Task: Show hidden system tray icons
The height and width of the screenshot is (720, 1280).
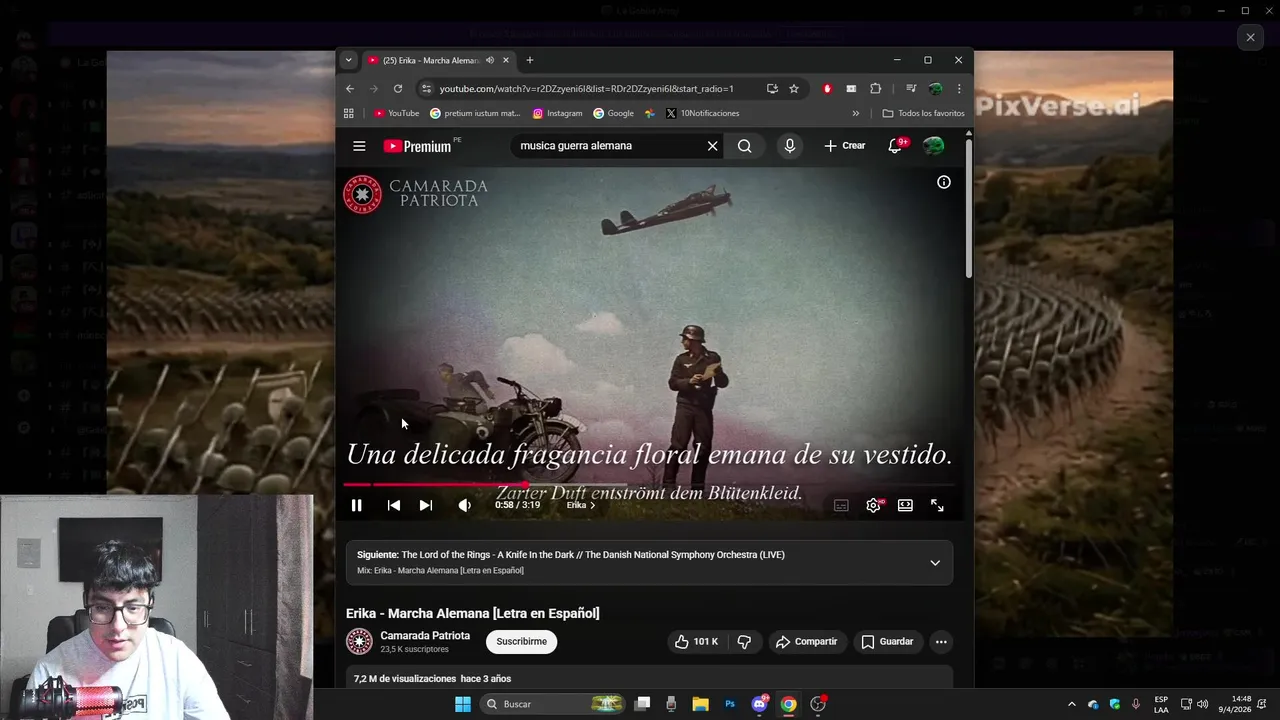Action: (1071, 704)
